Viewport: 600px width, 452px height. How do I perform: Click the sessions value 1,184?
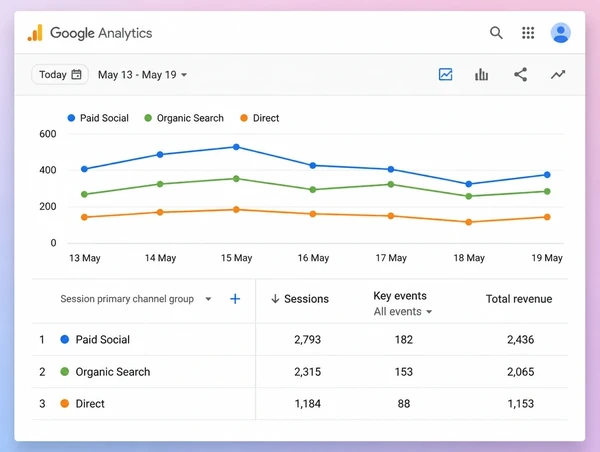click(x=308, y=404)
